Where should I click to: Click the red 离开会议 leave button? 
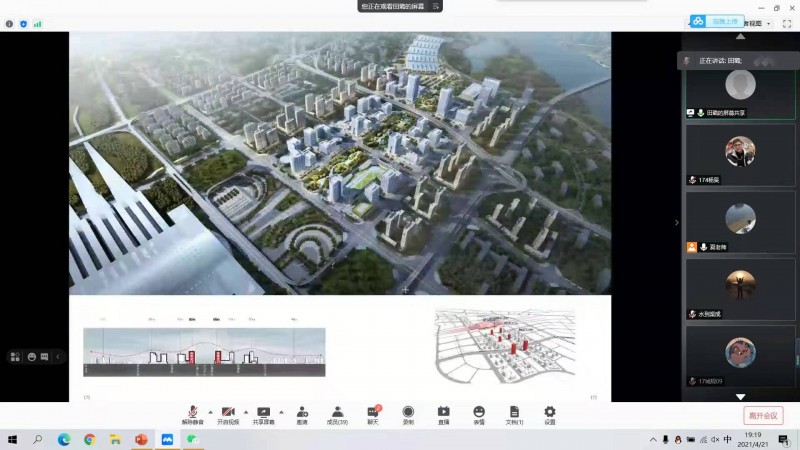coord(763,415)
